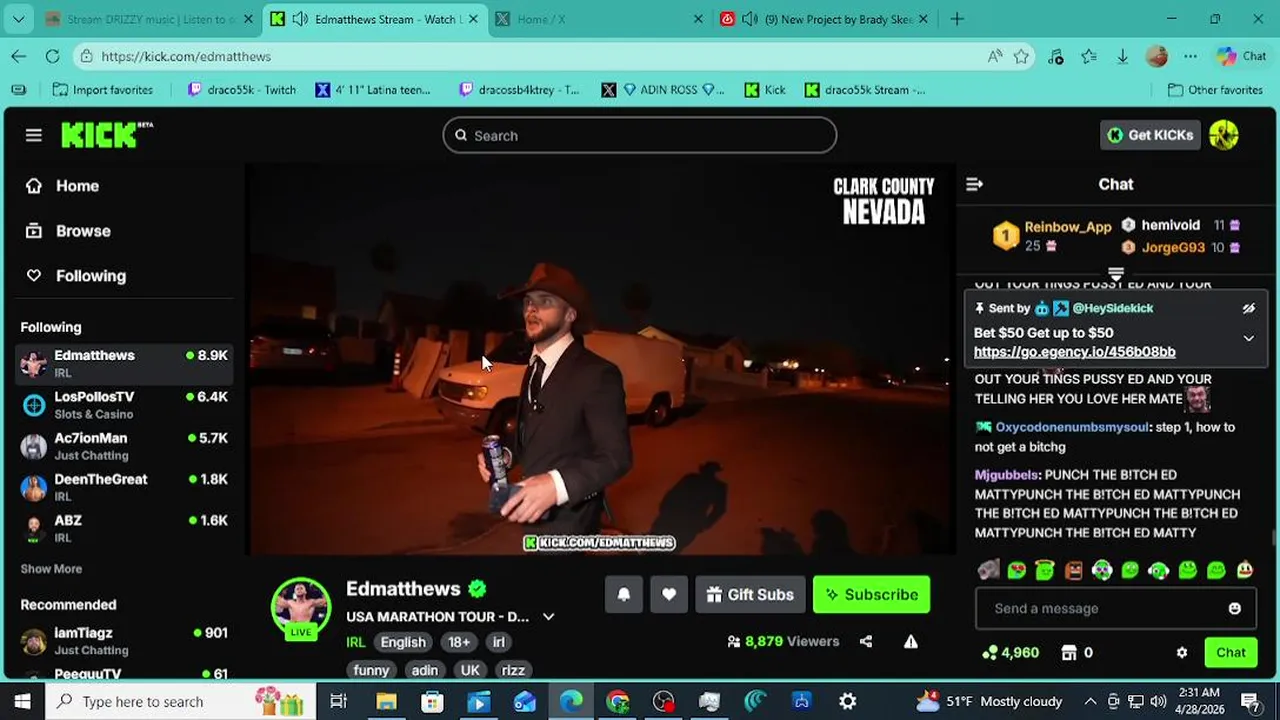Select the 18+ tag
The height and width of the screenshot is (720, 1280).
[x=459, y=642]
